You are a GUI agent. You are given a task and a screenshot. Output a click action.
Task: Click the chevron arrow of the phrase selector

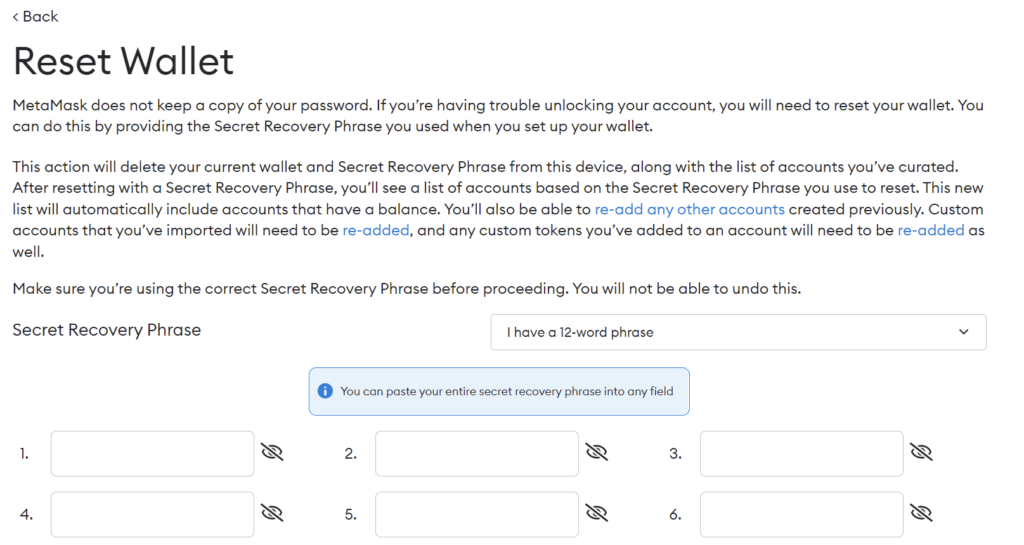[964, 332]
